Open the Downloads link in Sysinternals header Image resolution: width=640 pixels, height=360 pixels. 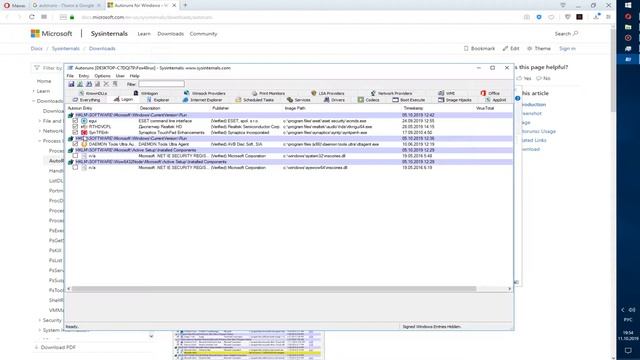point(171,33)
